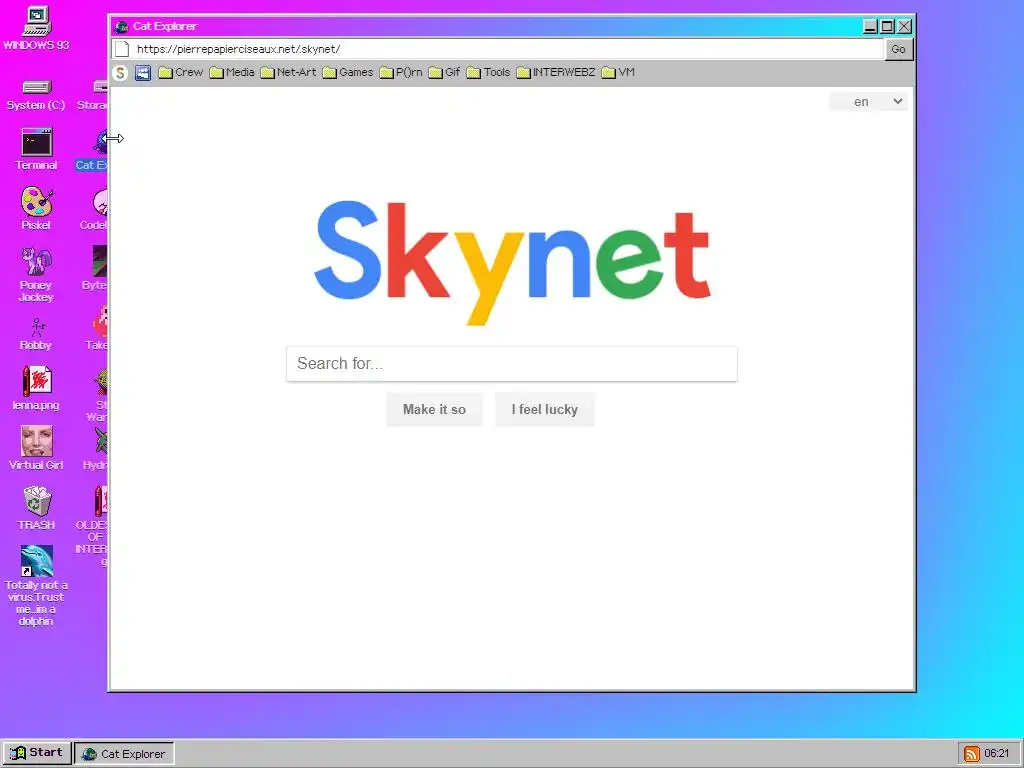Open lenna.png file icon
The height and width of the screenshot is (768, 1024).
[x=37, y=381]
